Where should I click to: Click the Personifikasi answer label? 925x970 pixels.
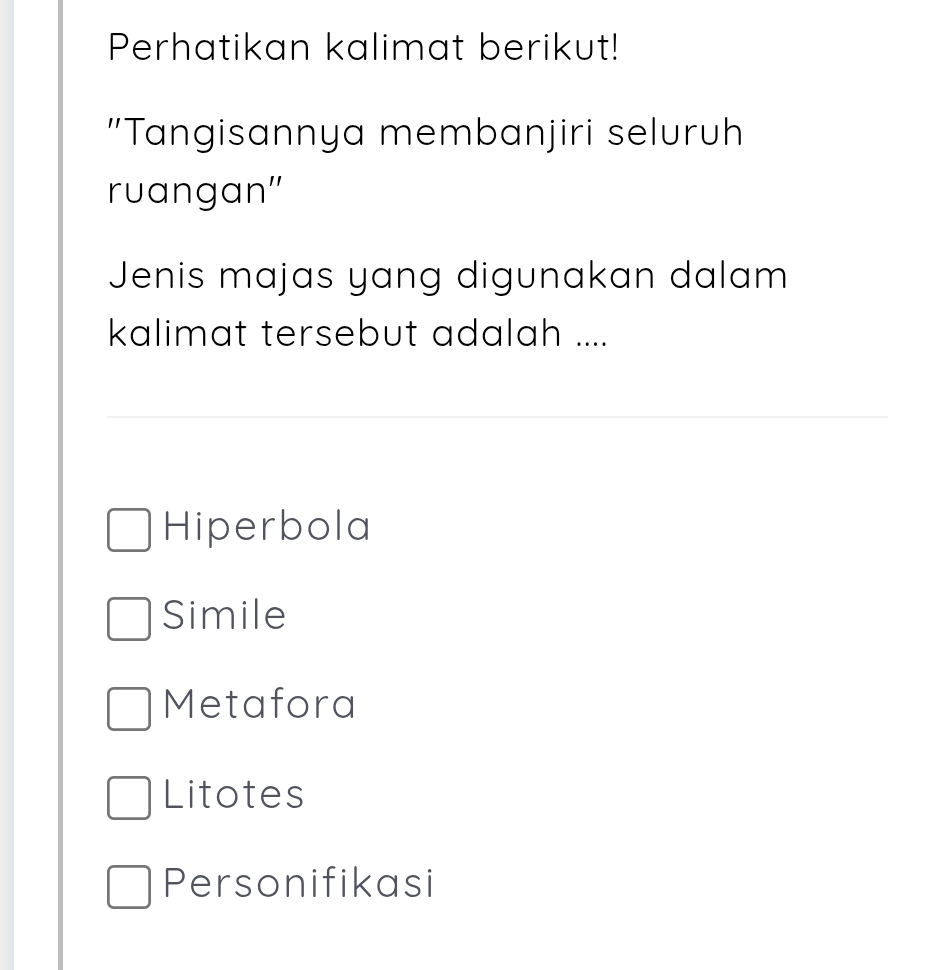click(299, 884)
